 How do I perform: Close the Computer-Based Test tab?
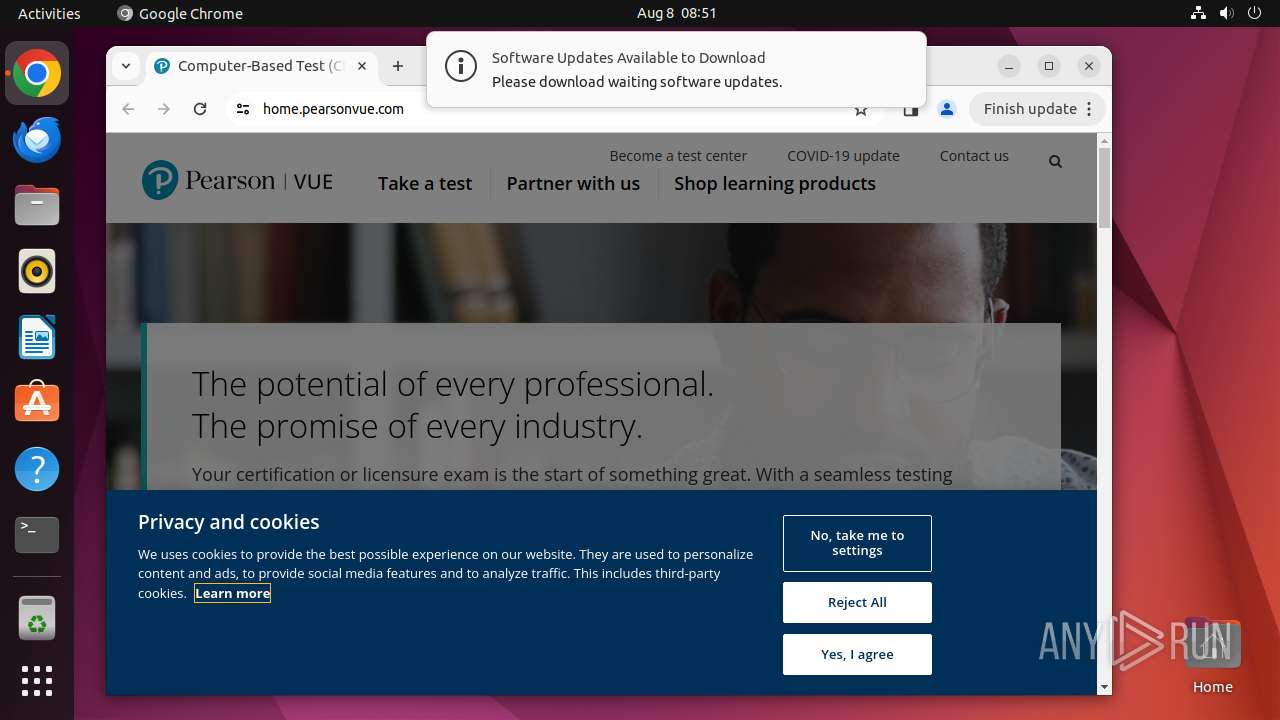[362, 66]
